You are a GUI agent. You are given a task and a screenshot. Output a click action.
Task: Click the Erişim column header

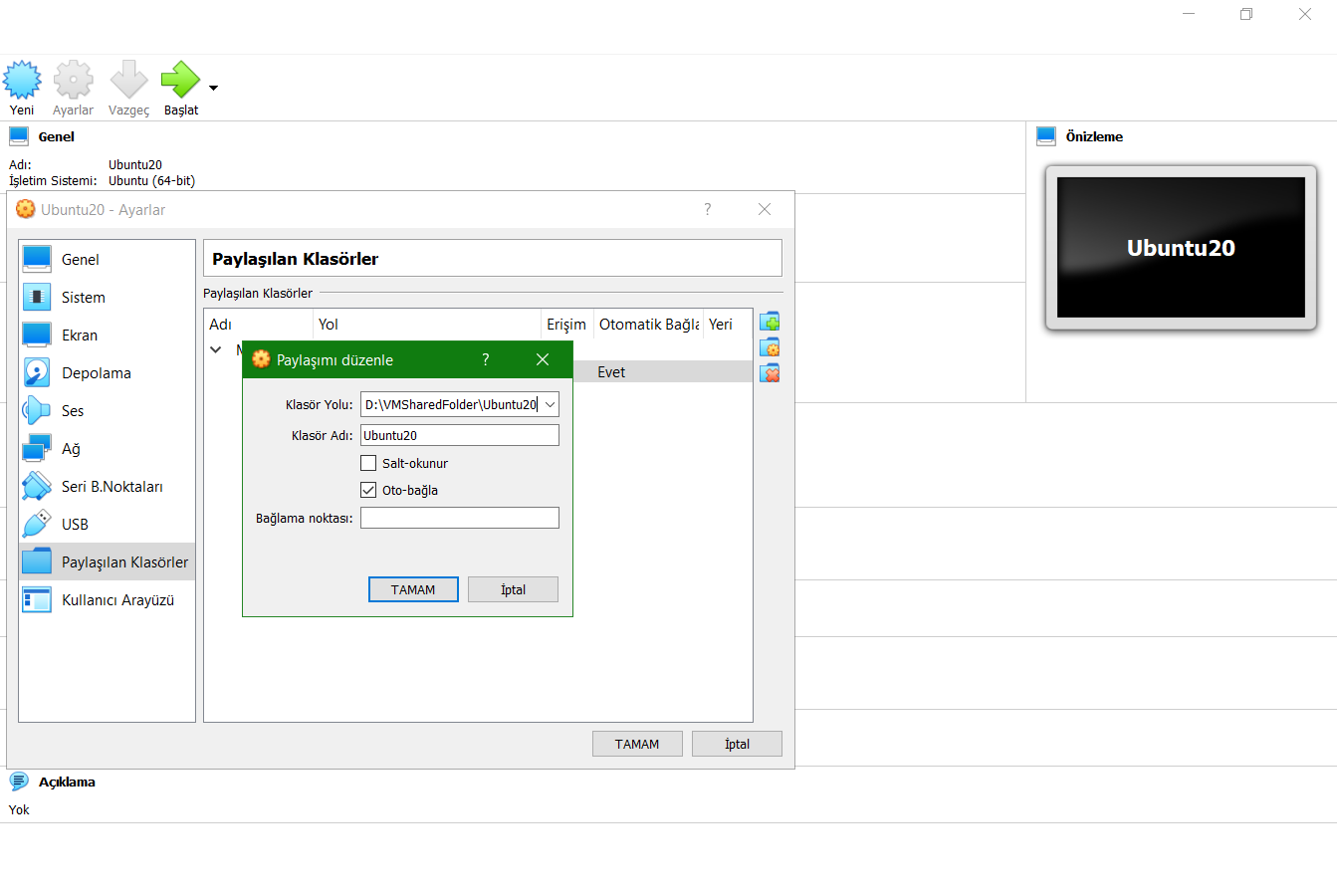tap(567, 325)
